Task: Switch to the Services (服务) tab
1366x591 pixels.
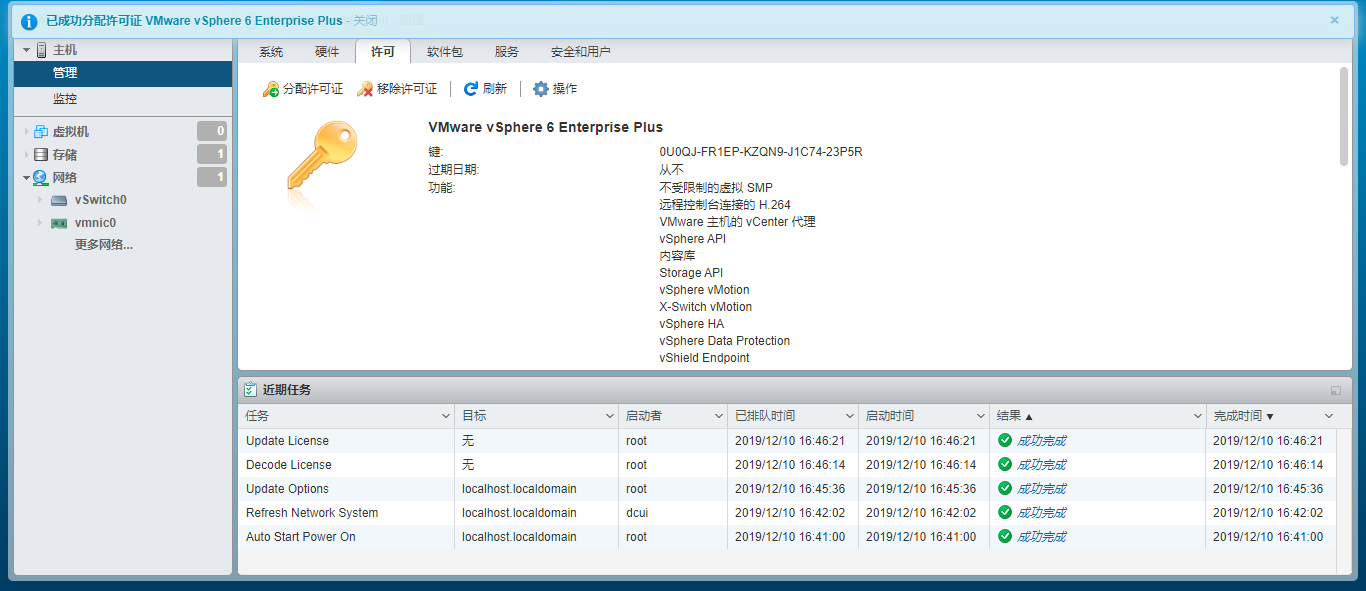Action: (x=507, y=52)
